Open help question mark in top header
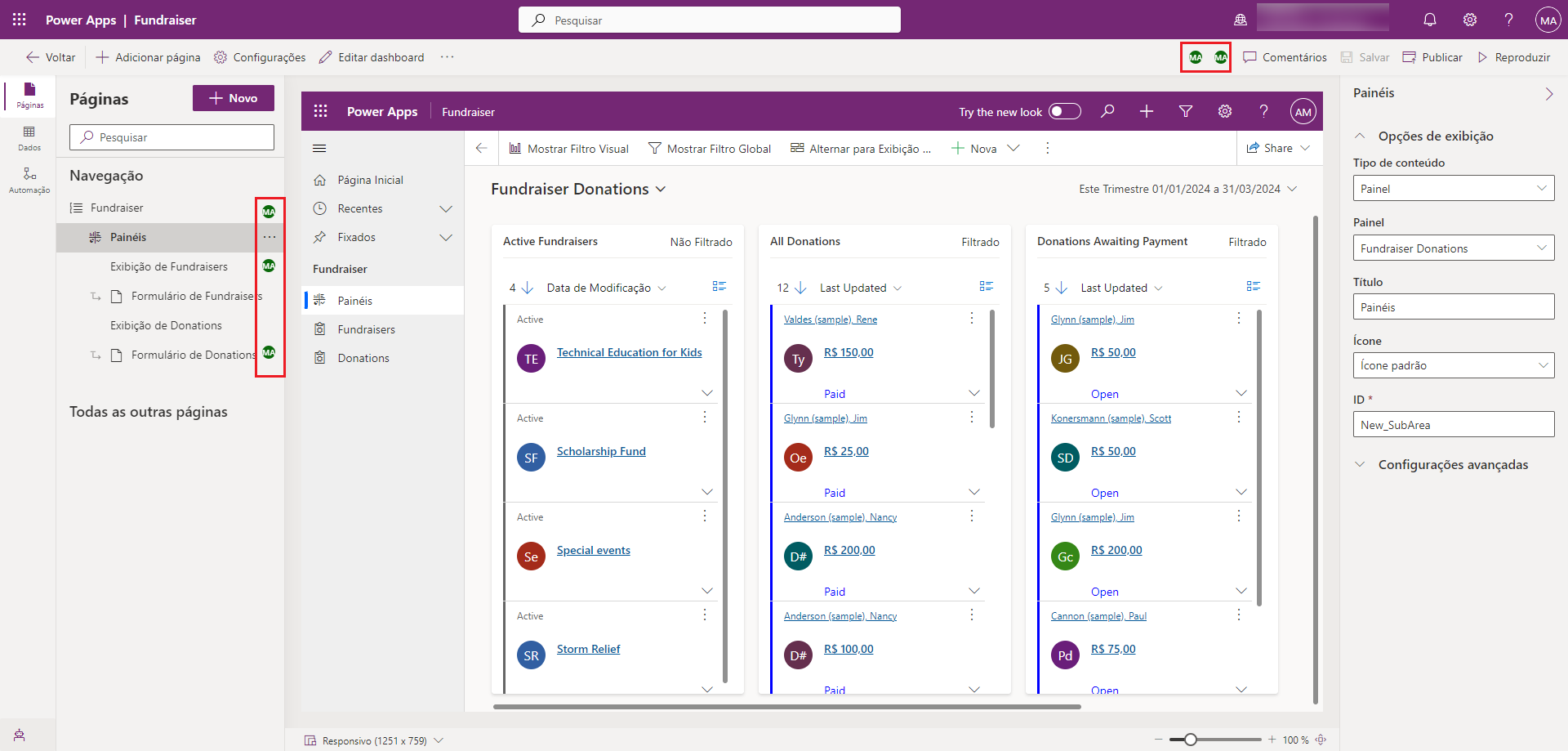Viewport: 1568px width, 751px height. (x=1509, y=20)
